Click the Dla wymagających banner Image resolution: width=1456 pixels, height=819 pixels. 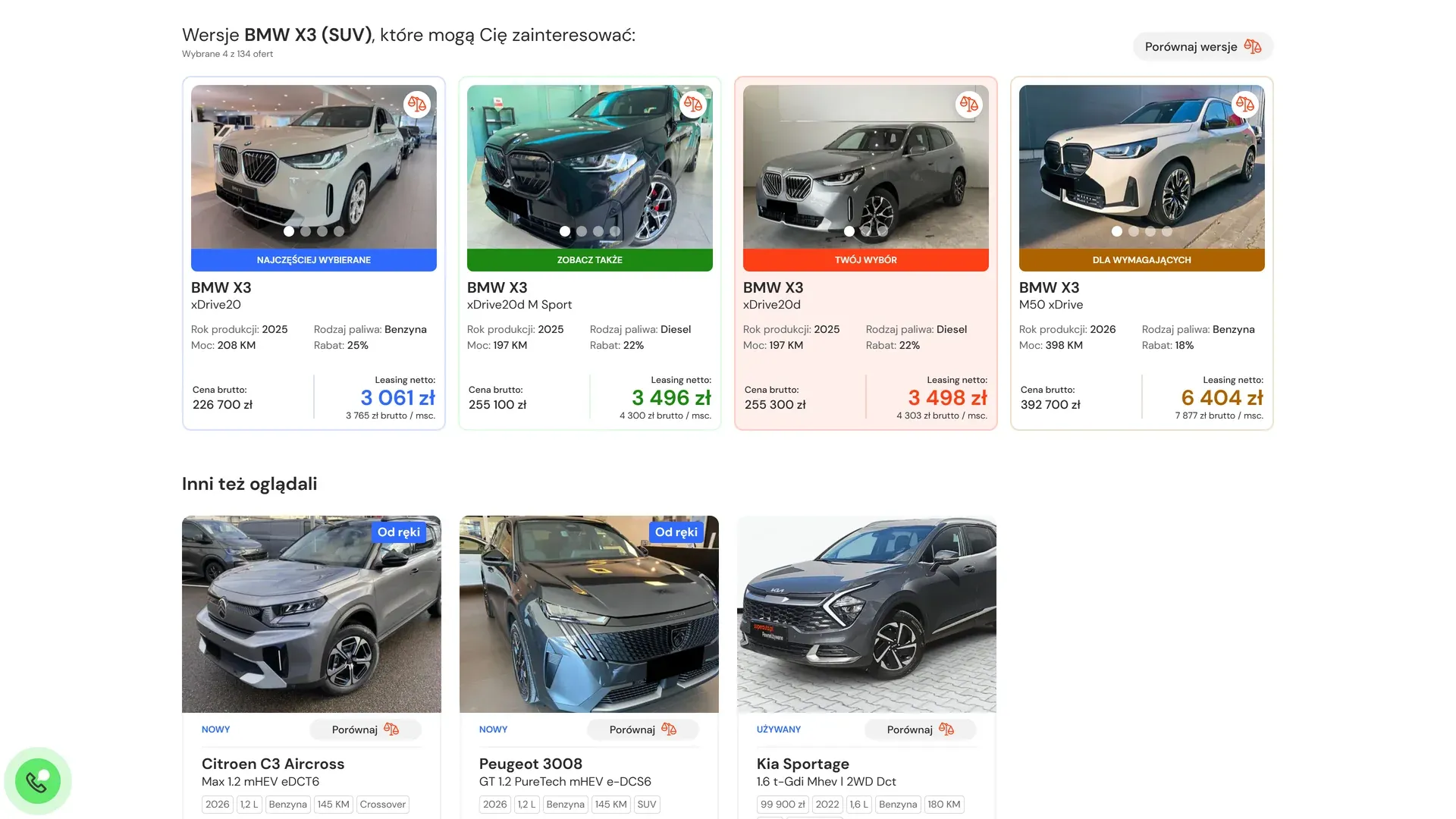pyautogui.click(x=1142, y=260)
